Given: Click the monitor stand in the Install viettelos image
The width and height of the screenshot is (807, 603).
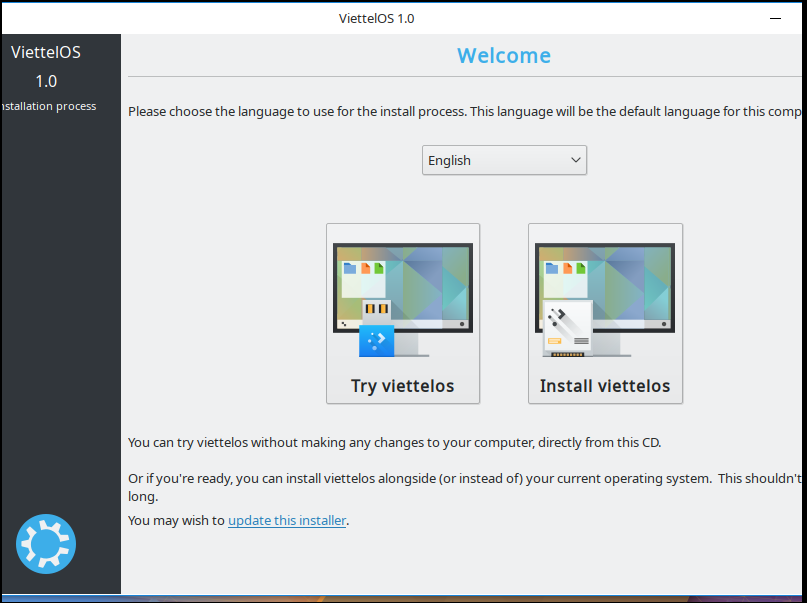Looking at the screenshot, I should point(611,344).
